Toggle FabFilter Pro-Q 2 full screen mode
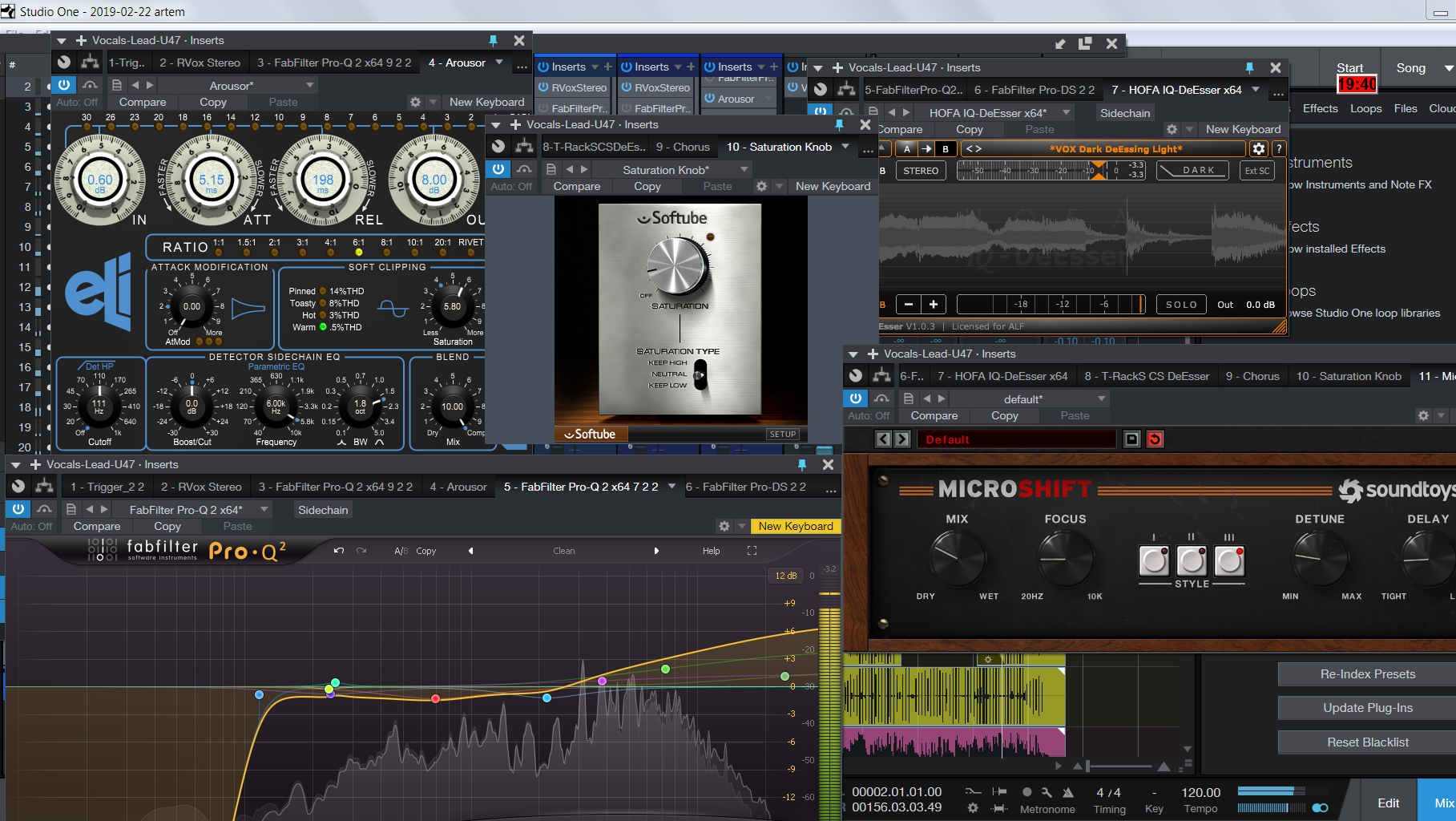The image size is (1456, 821). point(752,551)
